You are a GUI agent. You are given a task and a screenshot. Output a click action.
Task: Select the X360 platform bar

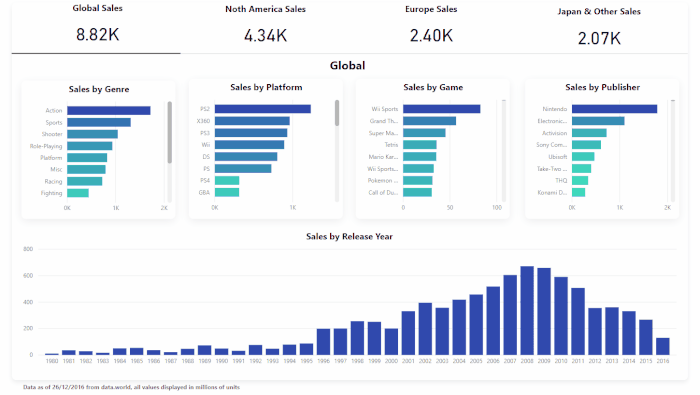(x=252, y=121)
